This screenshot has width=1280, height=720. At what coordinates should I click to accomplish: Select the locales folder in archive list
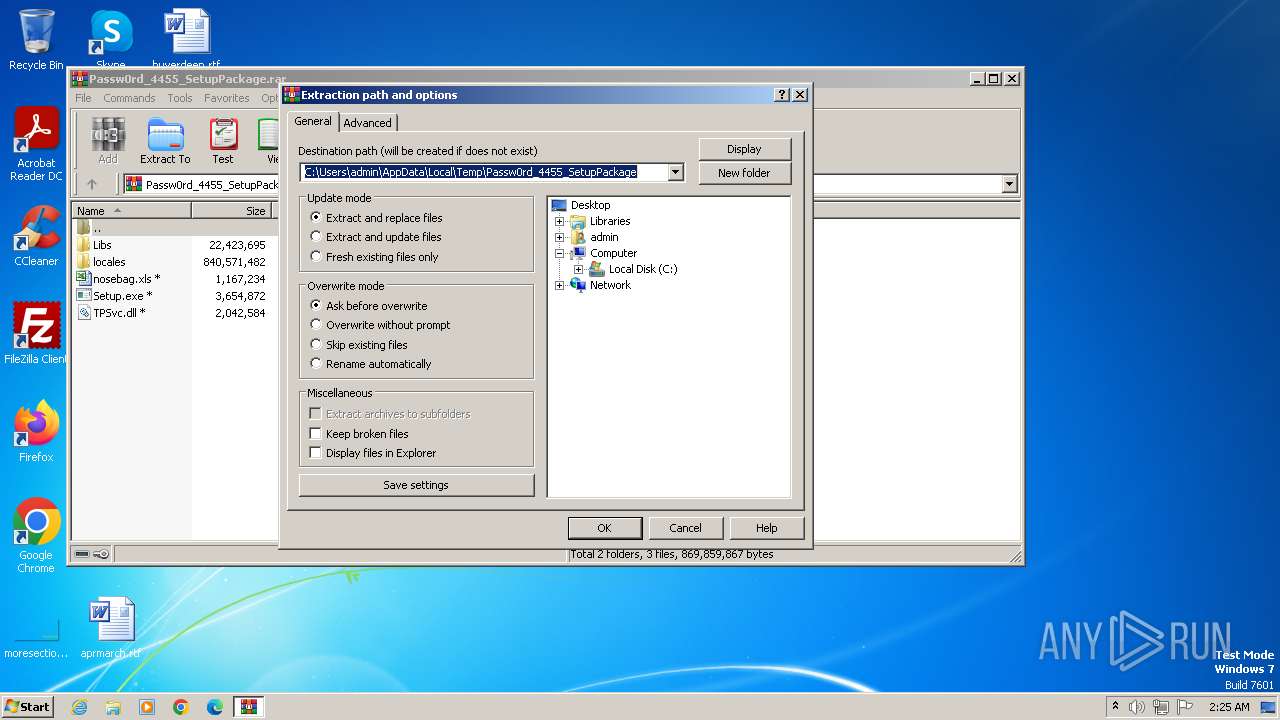[x=109, y=262]
